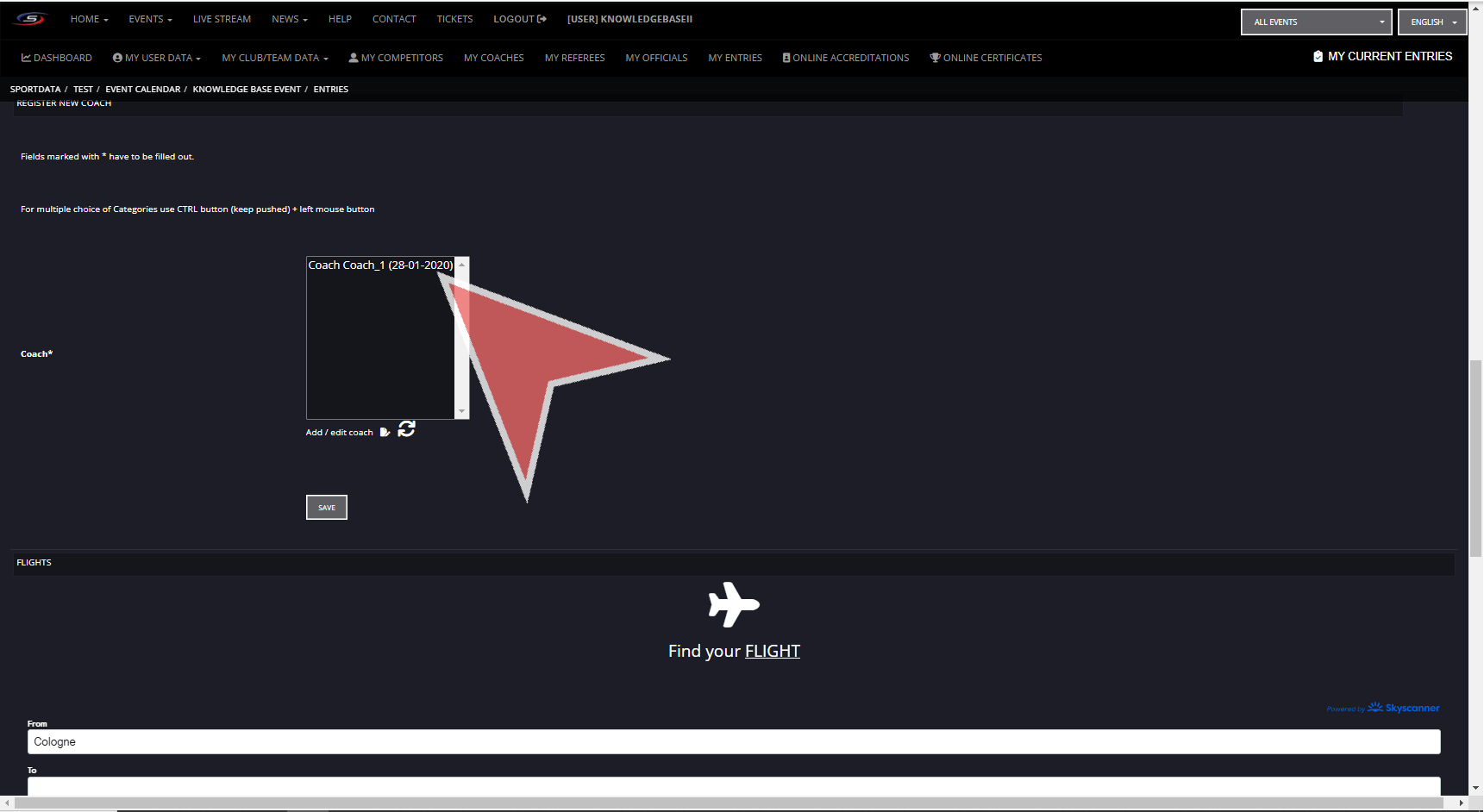
Task: Select Coach Coach_1 in the list
Action: click(379, 265)
